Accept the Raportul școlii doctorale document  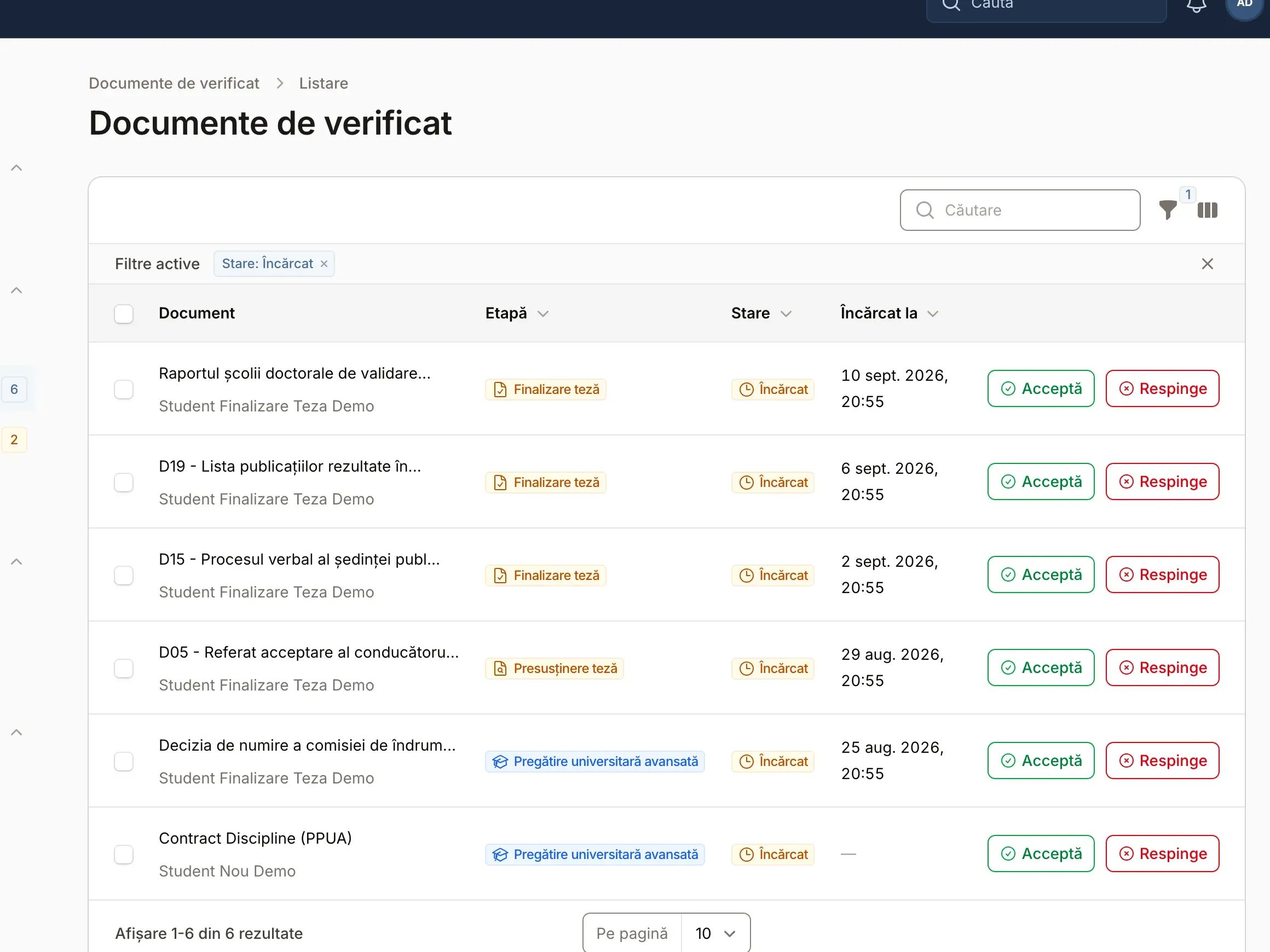1040,388
